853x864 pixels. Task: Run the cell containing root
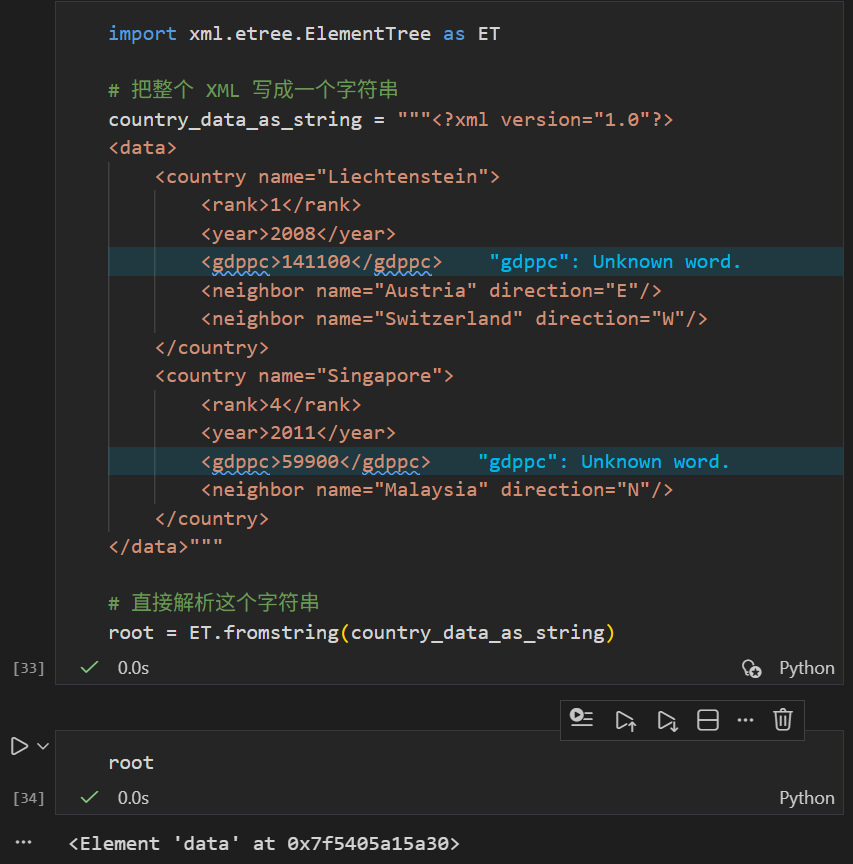tap(19, 746)
